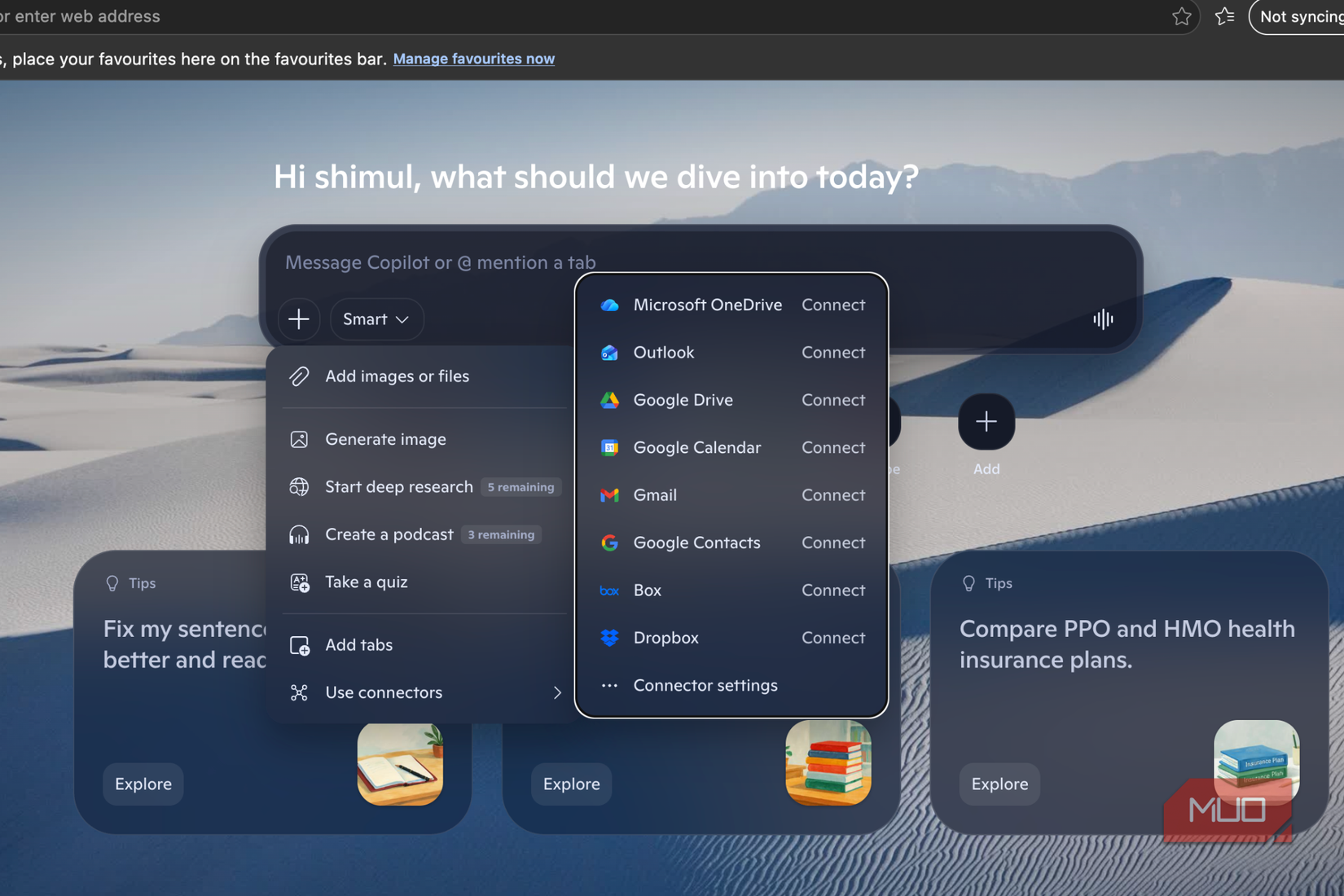The width and height of the screenshot is (1344, 896).
Task: Click the Gmail envelope icon
Action: click(609, 495)
